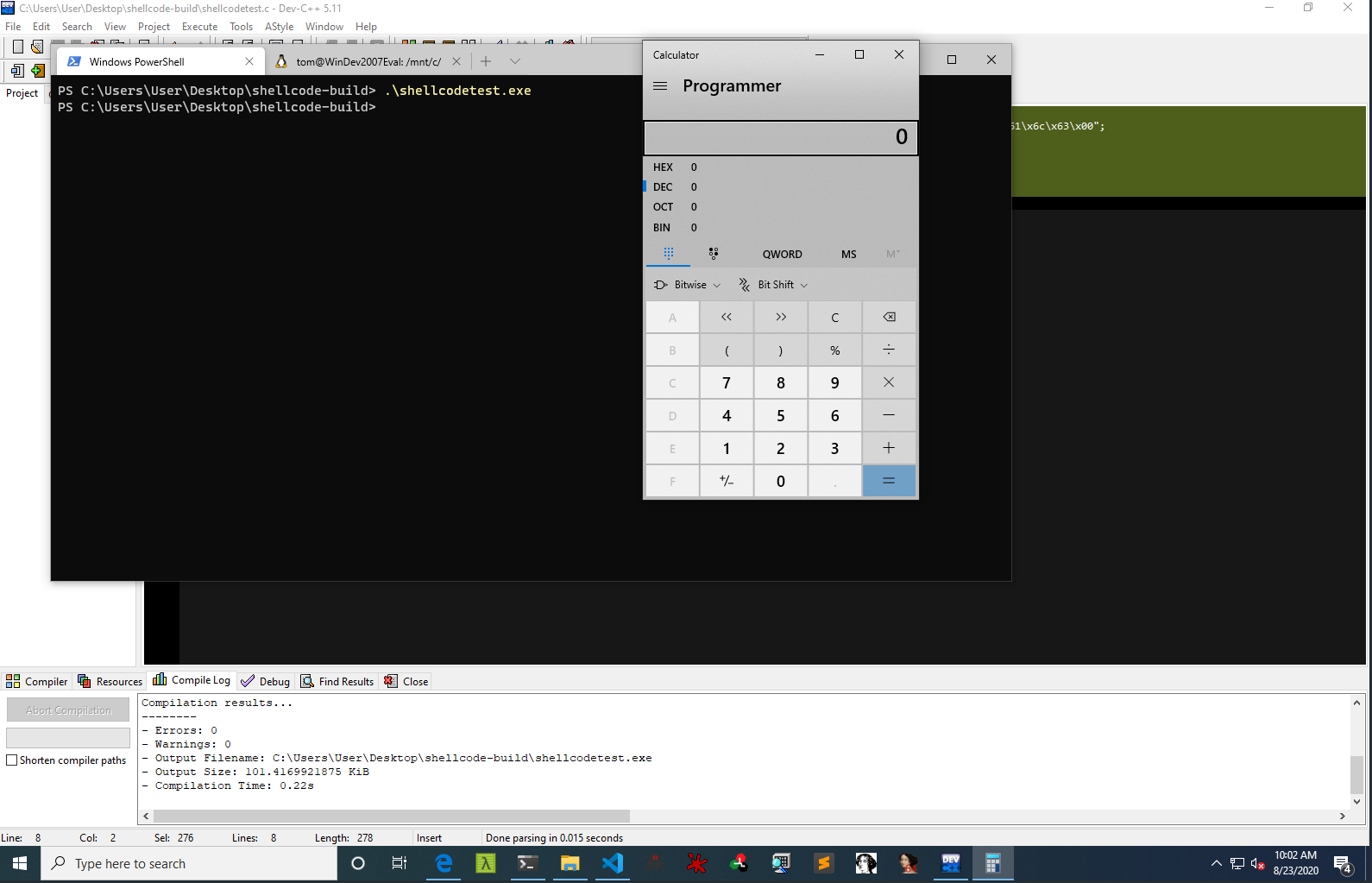1372x883 pixels.
Task: Click the 5 key in Calculator
Action: coord(781,415)
